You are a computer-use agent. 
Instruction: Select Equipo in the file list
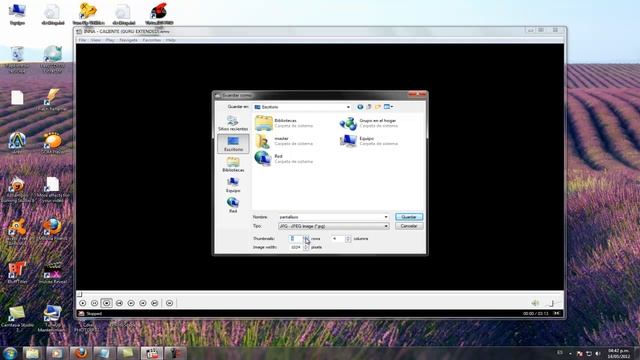369,141
